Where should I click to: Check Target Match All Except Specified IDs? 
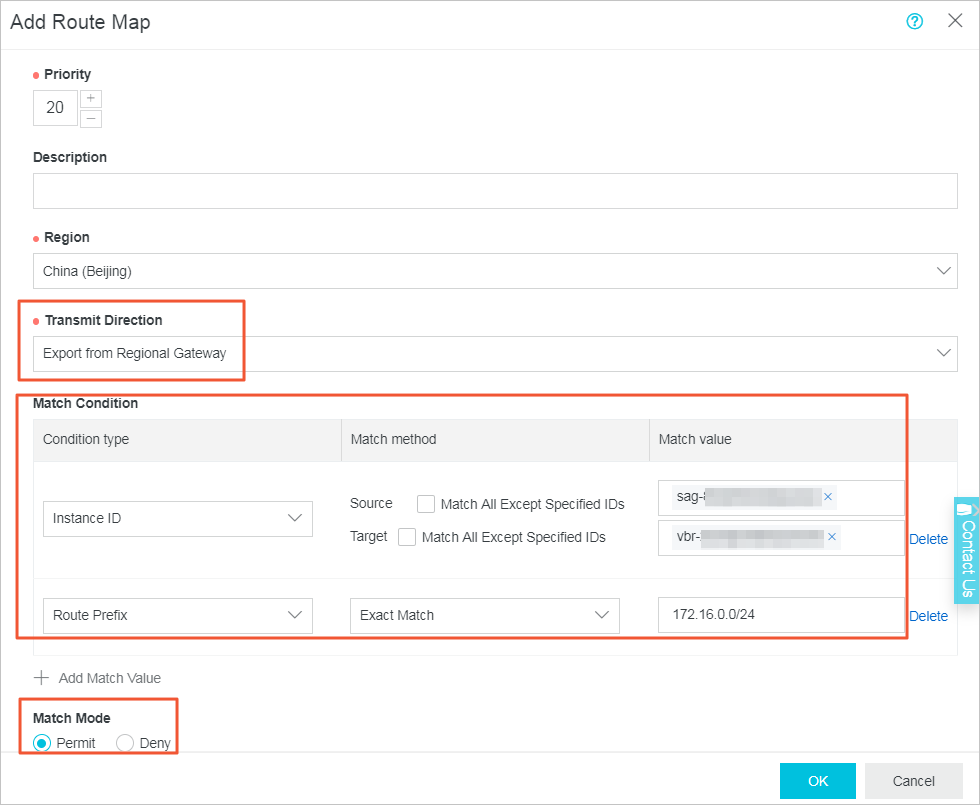407,537
